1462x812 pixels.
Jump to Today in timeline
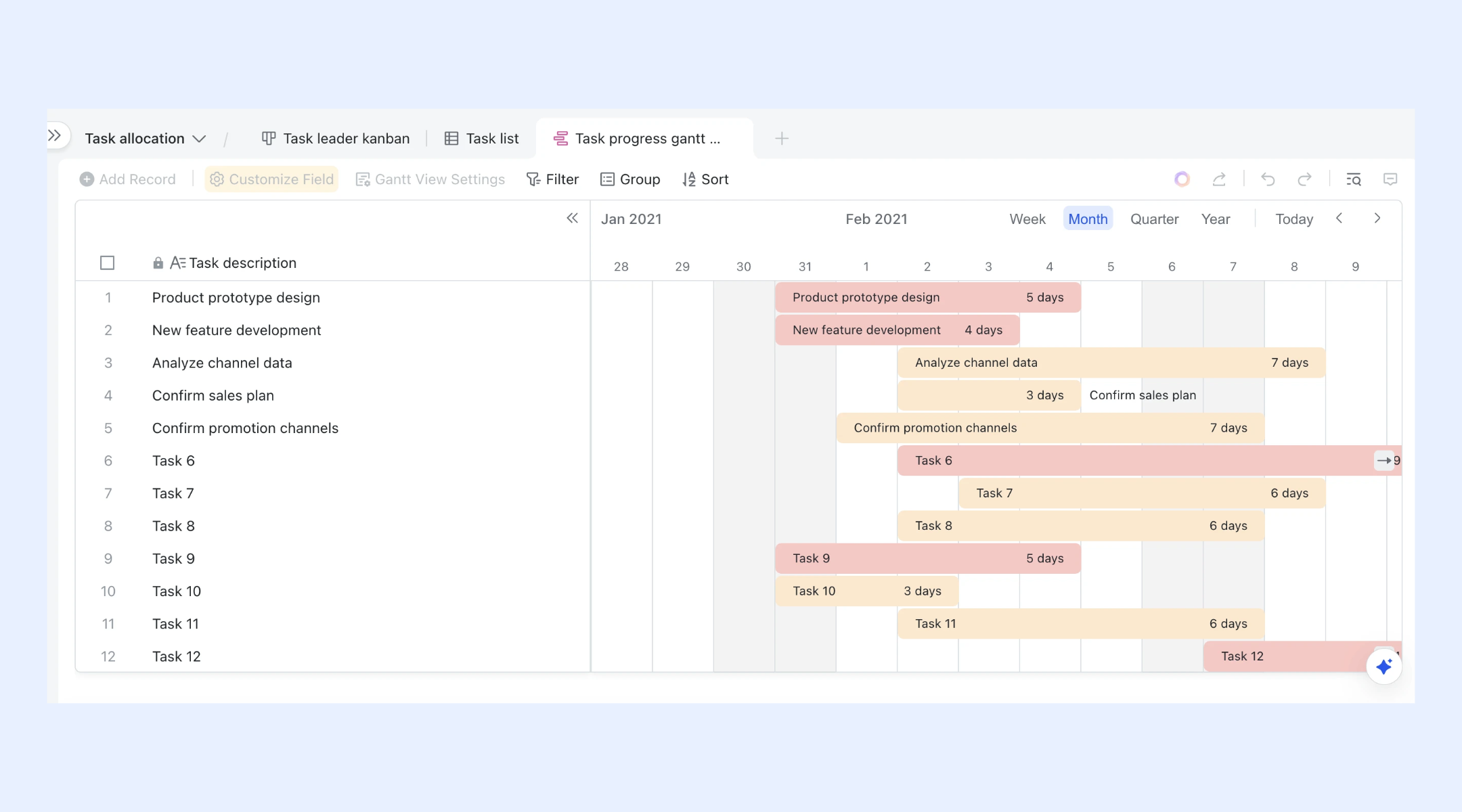pyautogui.click(x=1293, y=219)
